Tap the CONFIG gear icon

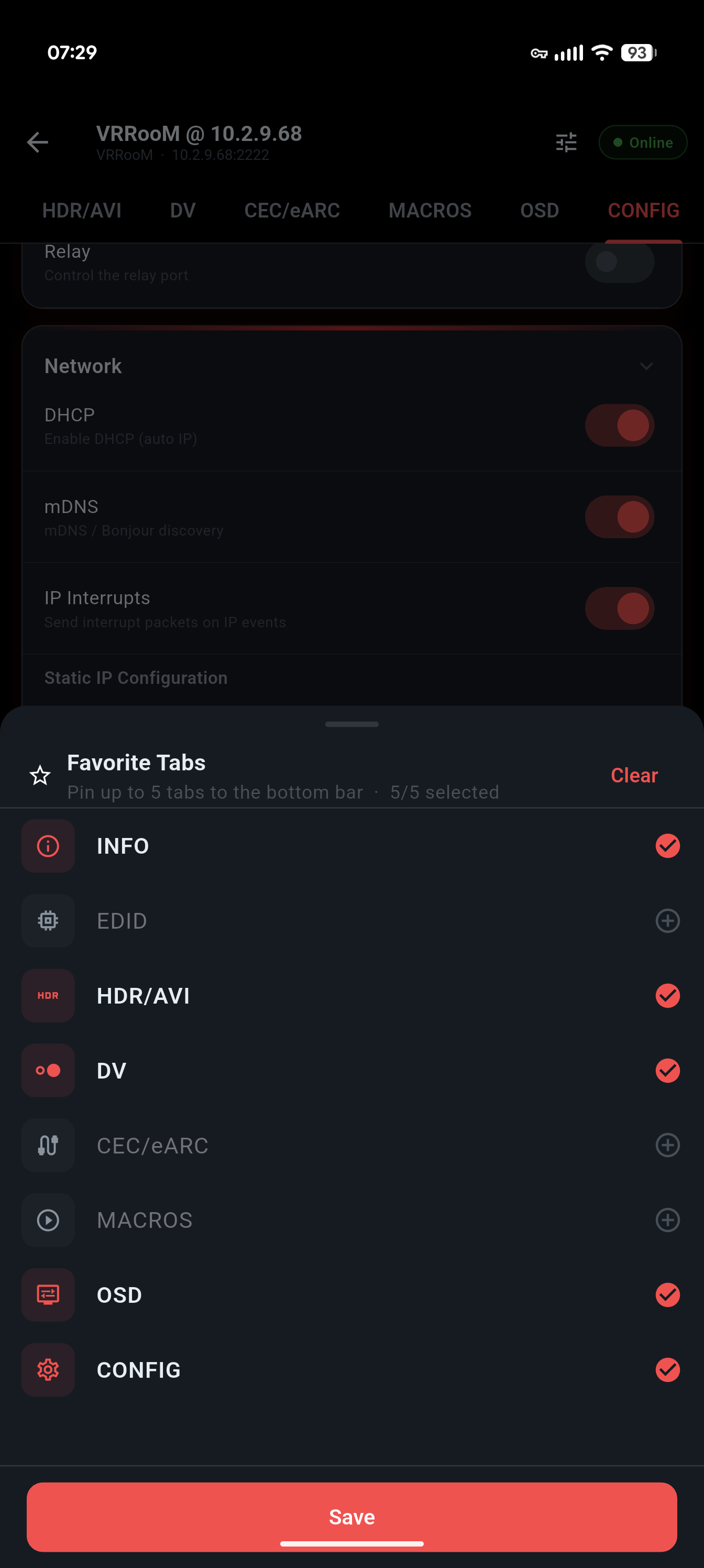click(x=48, y=1369)
